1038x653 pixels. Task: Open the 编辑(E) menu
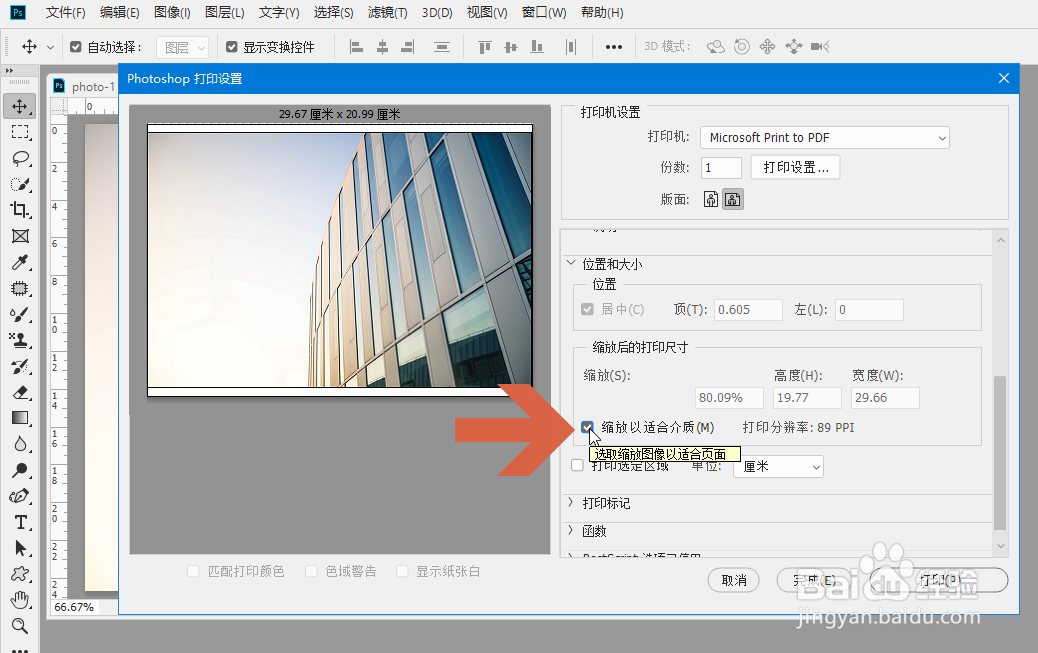pos(119,13)
